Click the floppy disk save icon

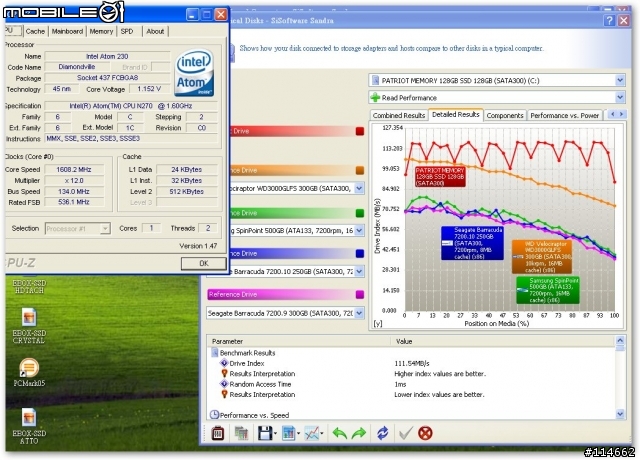coord(264,433)
